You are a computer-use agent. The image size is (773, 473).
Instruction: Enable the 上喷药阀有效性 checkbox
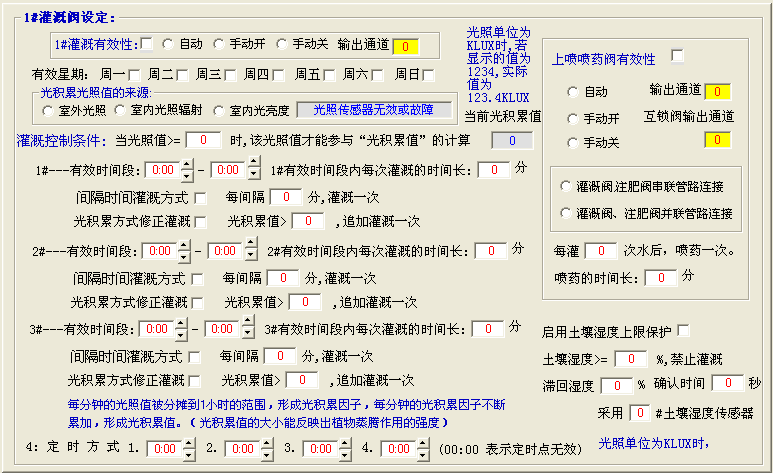677,55
